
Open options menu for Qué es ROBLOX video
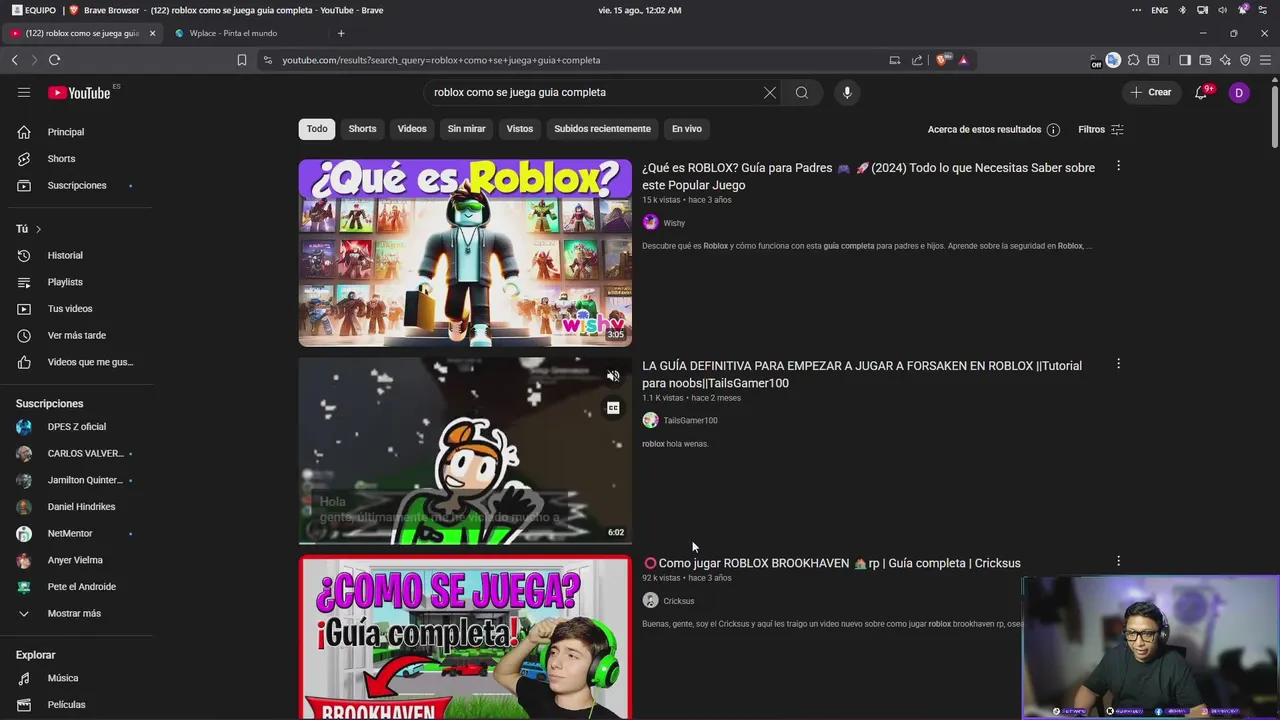coord(1118,166)
